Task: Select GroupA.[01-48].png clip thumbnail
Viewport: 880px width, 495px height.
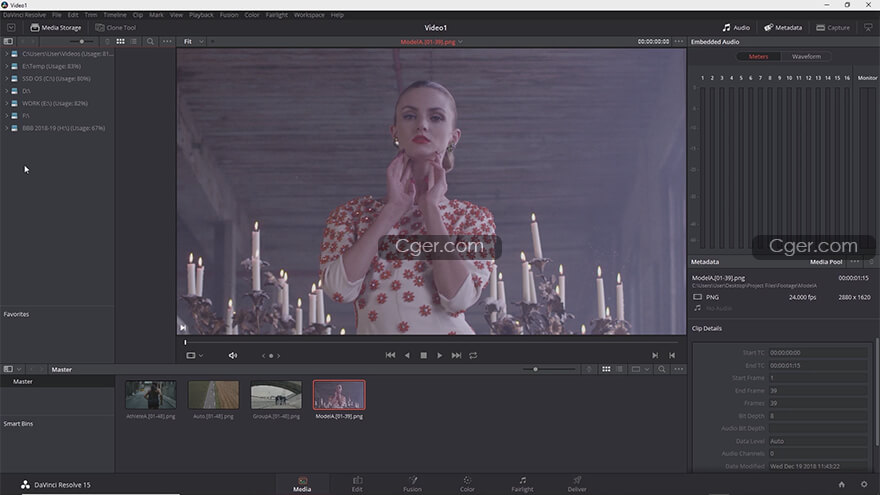Action: (276, 395)
